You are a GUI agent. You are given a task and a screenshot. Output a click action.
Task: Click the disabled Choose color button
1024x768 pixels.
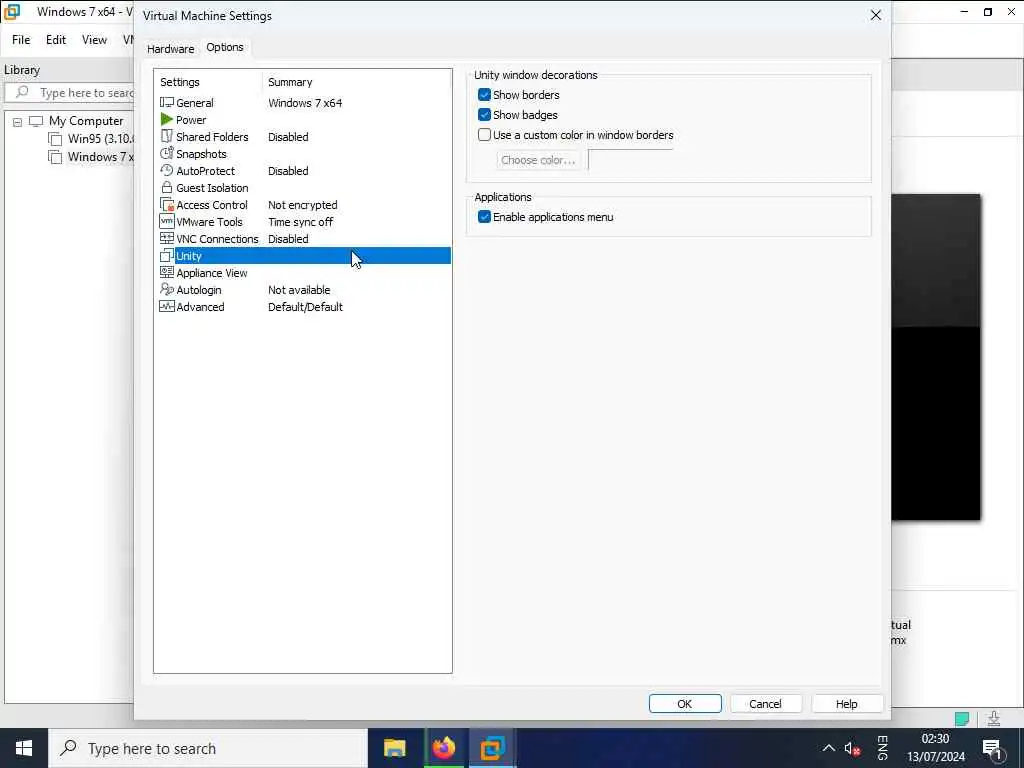pos(538,160)
